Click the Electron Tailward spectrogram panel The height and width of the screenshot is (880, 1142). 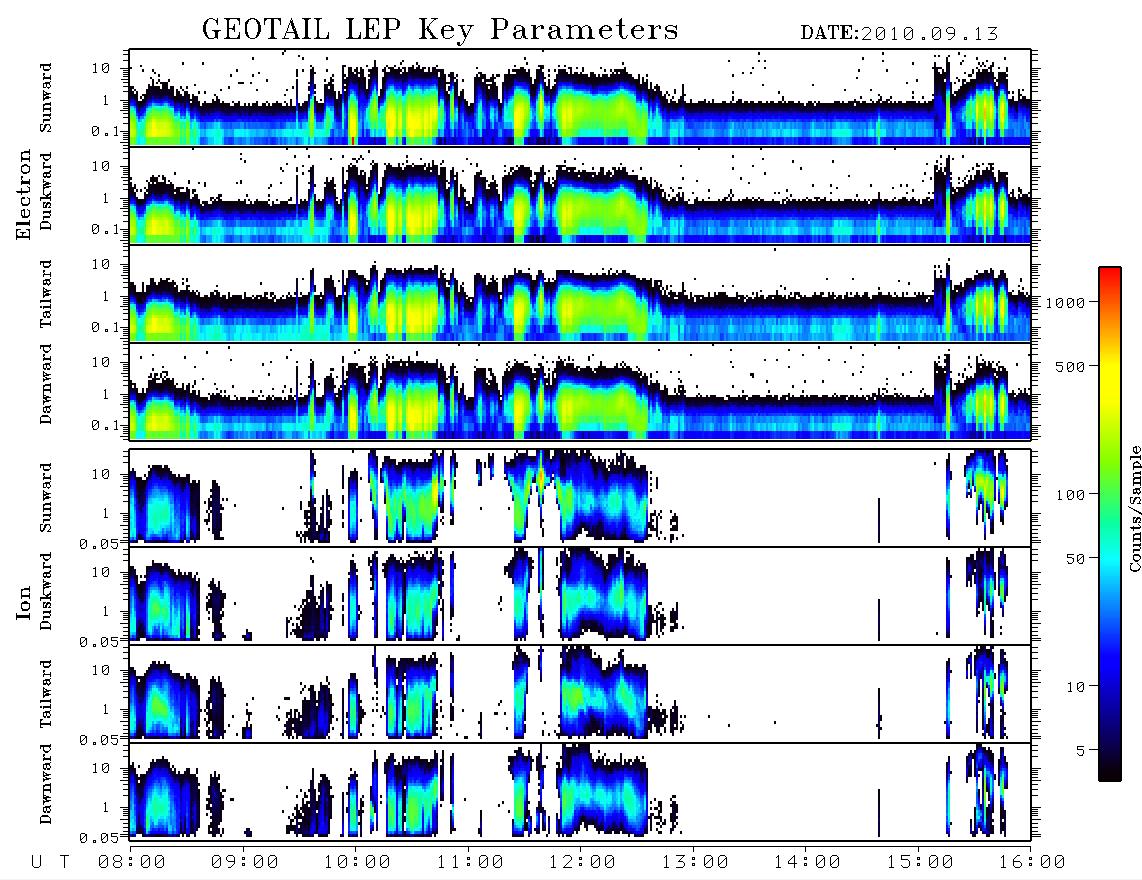580,294
